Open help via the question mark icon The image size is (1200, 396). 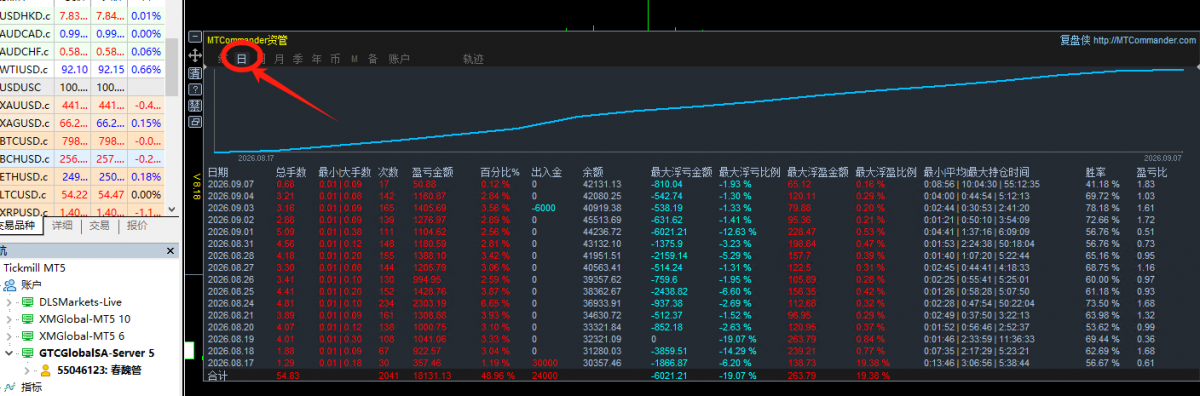pos(195,89)
